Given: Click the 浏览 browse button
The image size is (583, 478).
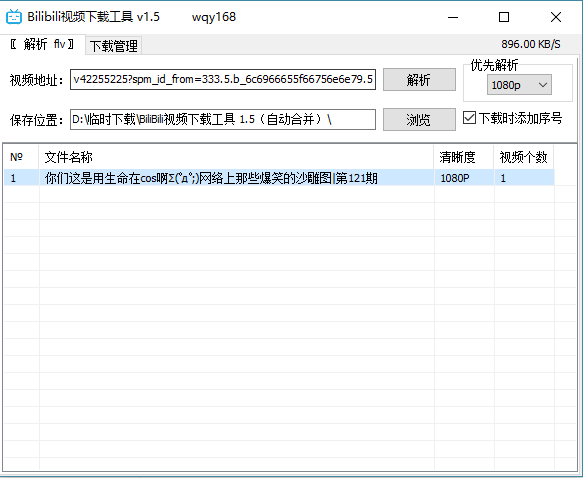Looking at the screenshot, I should tap(419, 120).
